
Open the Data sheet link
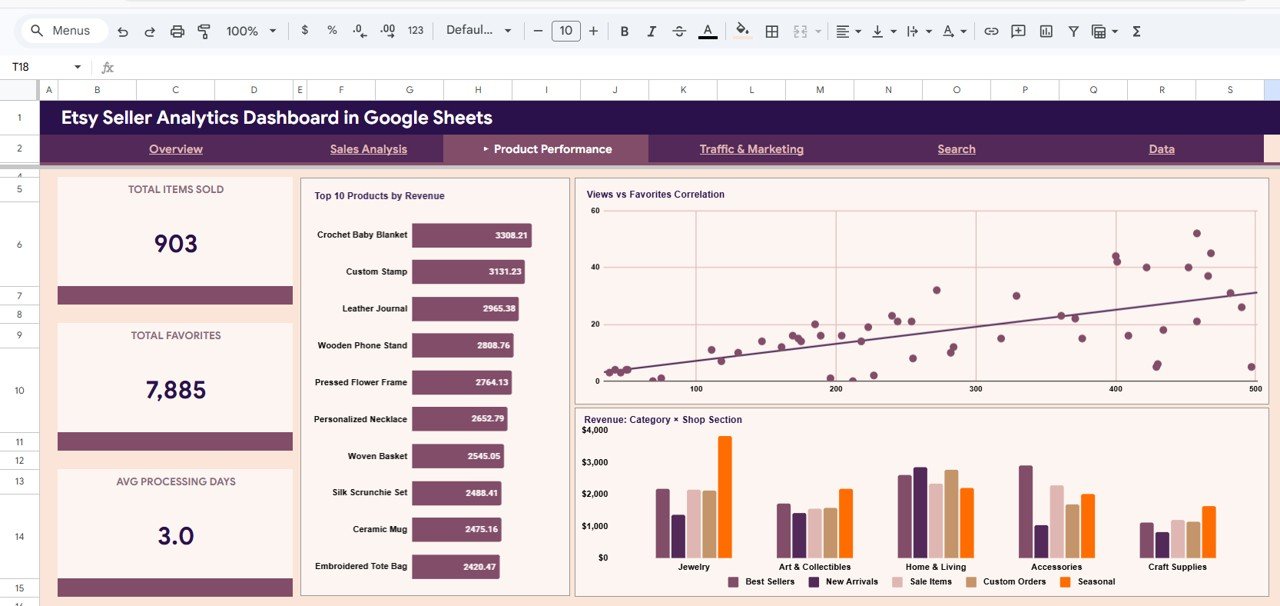[1161, 149]
